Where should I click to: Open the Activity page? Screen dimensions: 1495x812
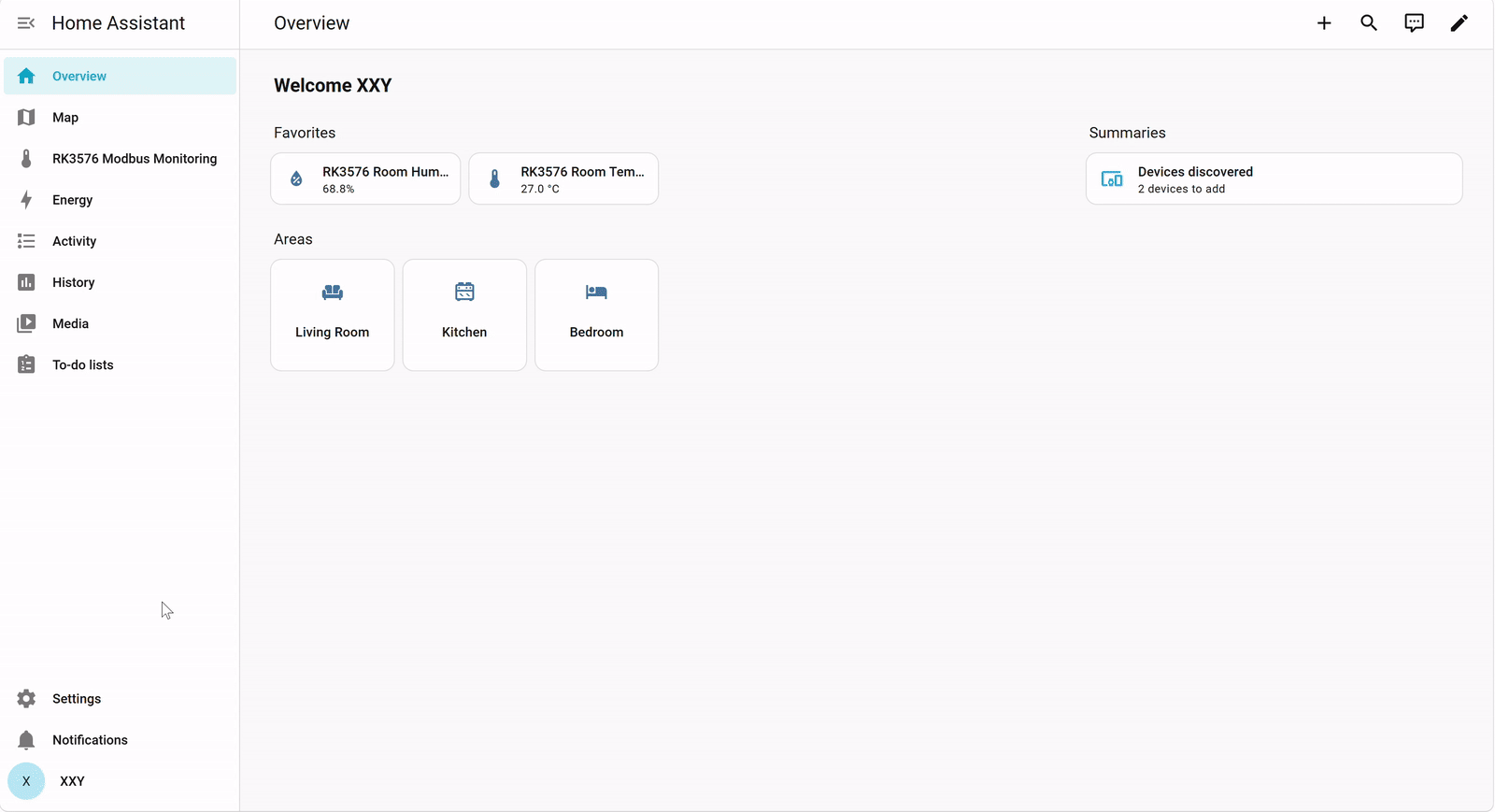point(121,241)
